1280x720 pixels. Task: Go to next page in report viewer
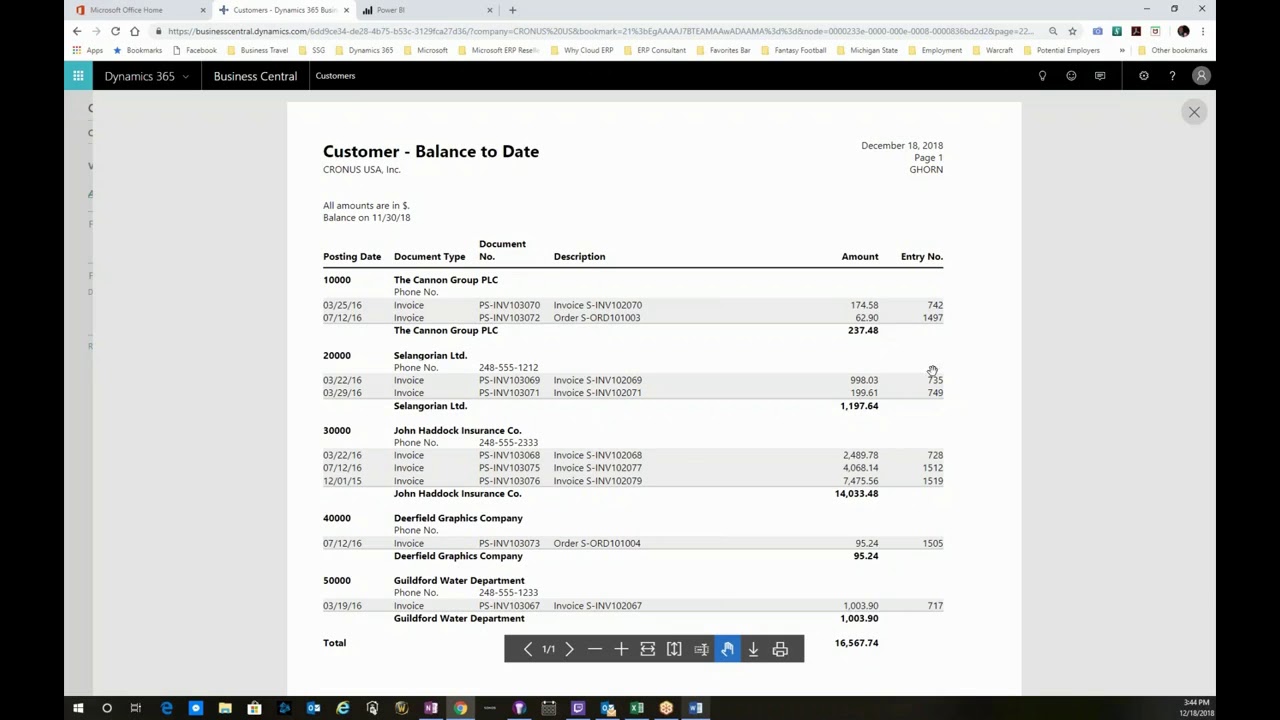pos(569,650)
